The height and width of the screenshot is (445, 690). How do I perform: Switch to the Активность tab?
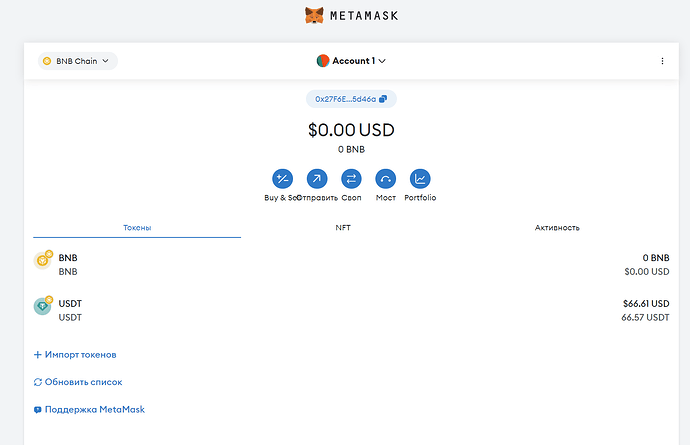tap(557, 228)
